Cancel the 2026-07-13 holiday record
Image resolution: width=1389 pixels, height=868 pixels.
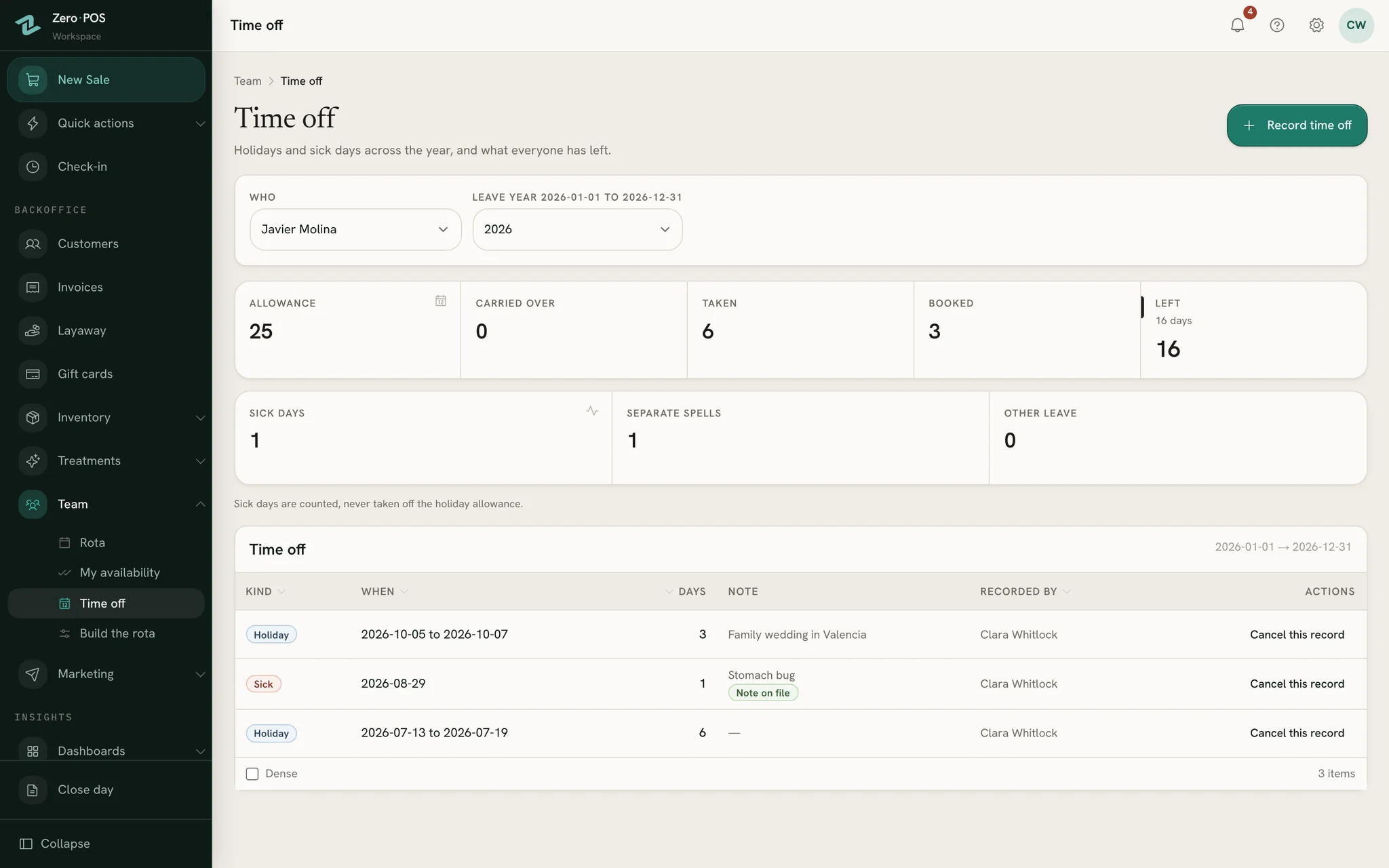coord(1297,733)
